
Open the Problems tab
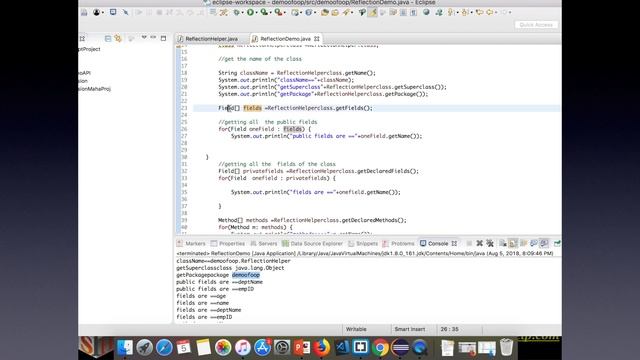click(398, 243)
